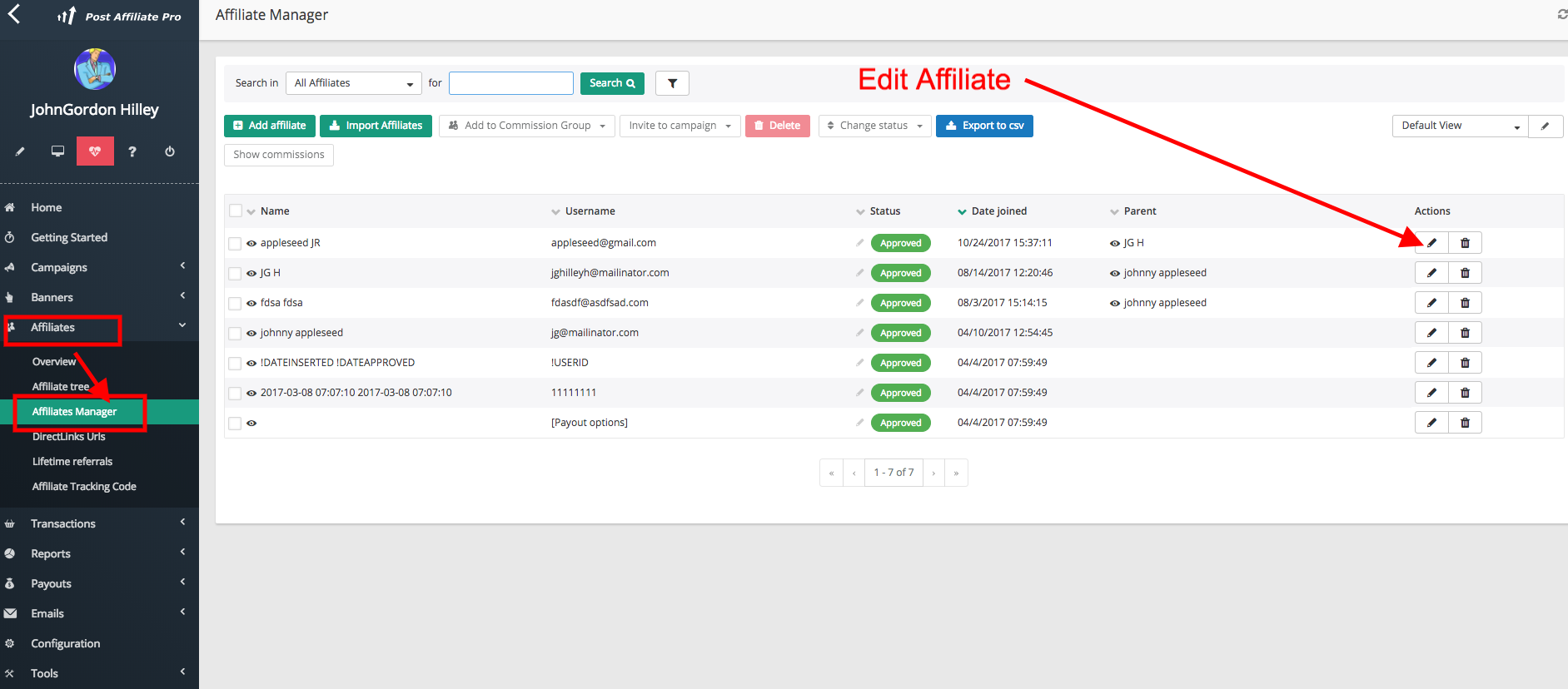This screenshot has height=689, width=1568.
Task: Delete johnny appleseed row with trash icon
Action: pos(1465,333)
